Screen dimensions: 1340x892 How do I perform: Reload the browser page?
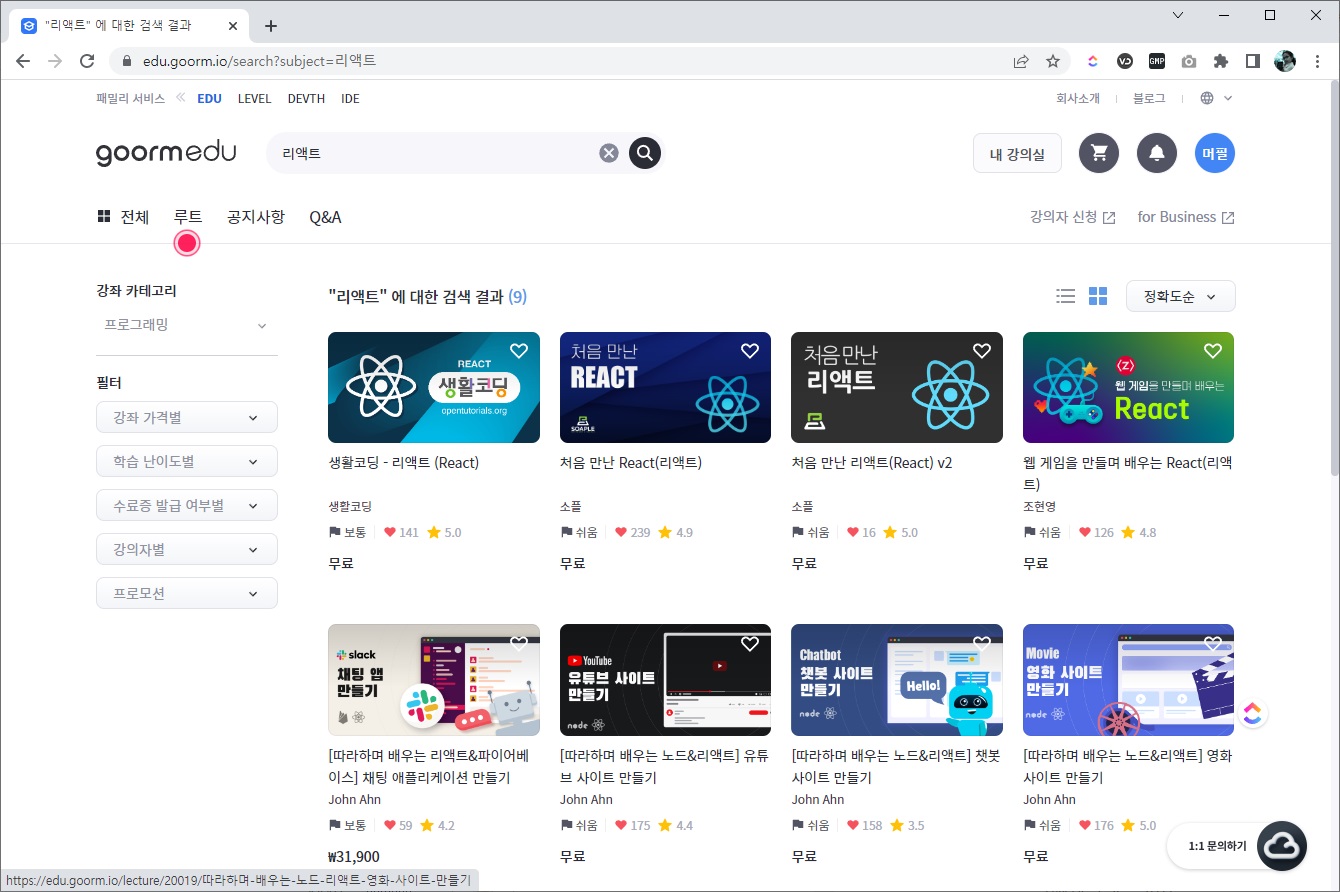point(87,61)
